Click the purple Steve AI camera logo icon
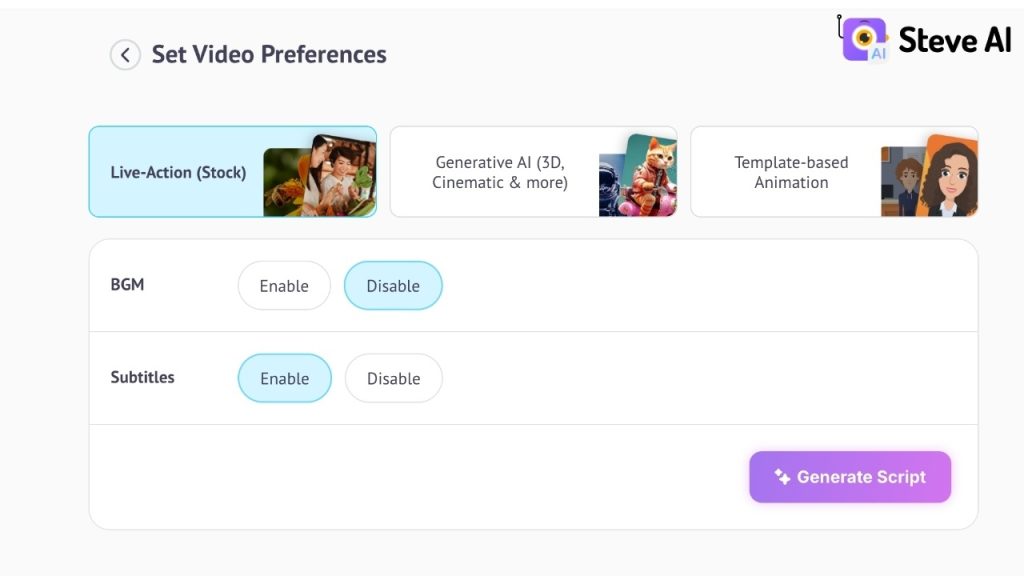 coord(862,40)
